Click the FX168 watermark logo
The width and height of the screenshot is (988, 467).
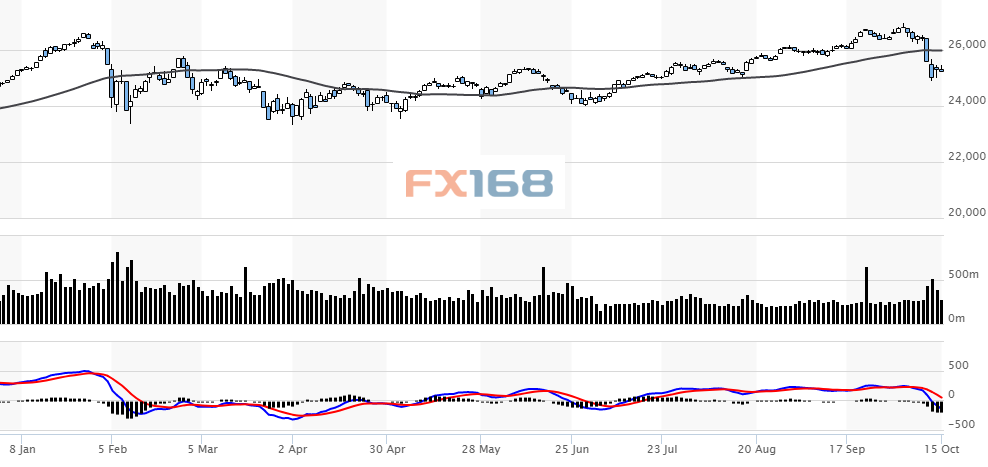pos(478,183)
